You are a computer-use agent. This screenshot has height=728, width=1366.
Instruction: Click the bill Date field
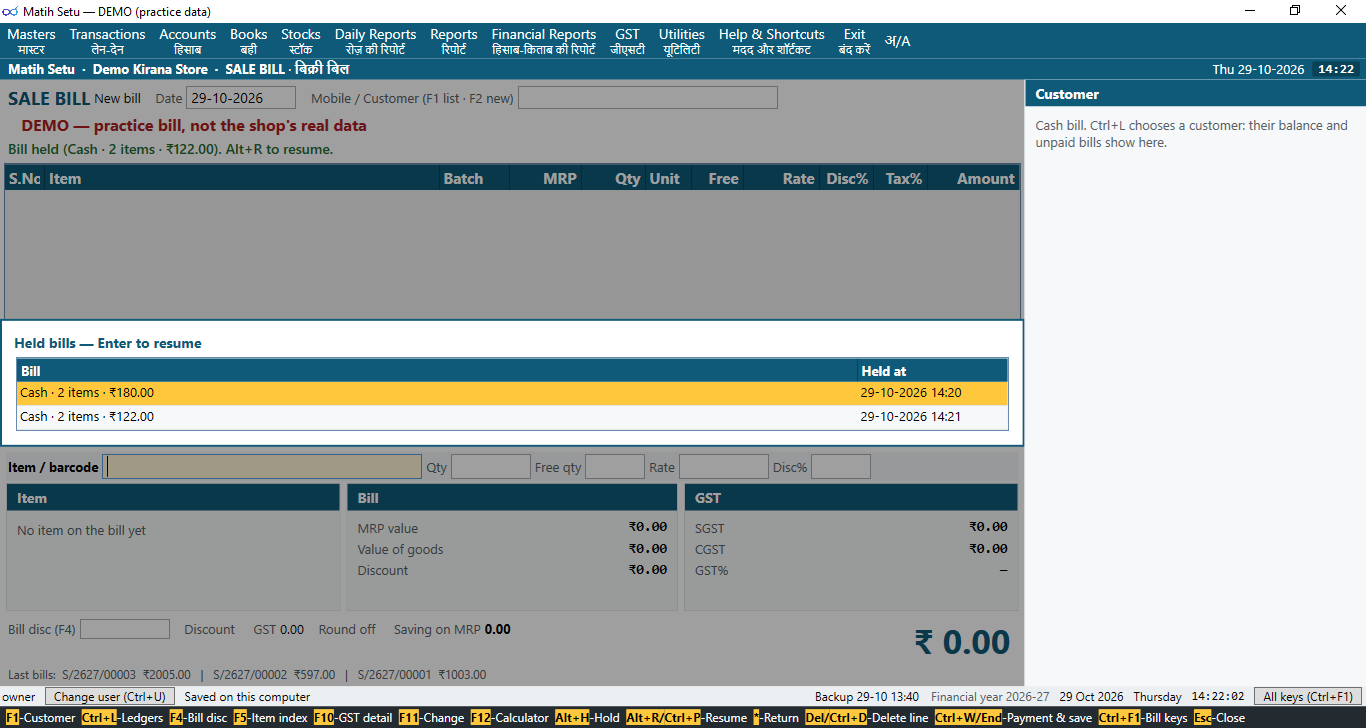(x=241, y=98)
